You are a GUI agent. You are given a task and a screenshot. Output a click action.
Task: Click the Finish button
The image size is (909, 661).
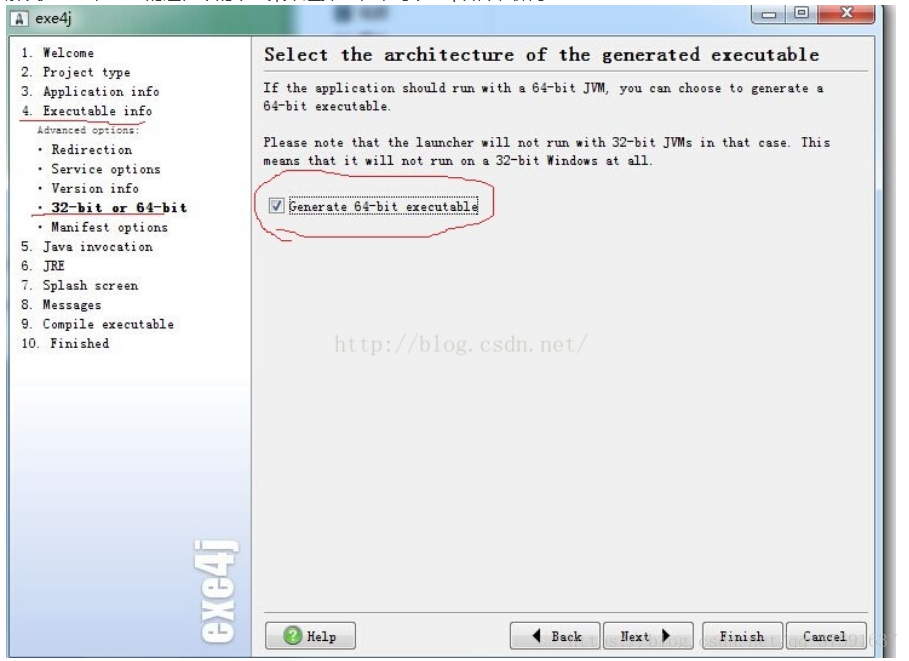(x=742, y=636)
